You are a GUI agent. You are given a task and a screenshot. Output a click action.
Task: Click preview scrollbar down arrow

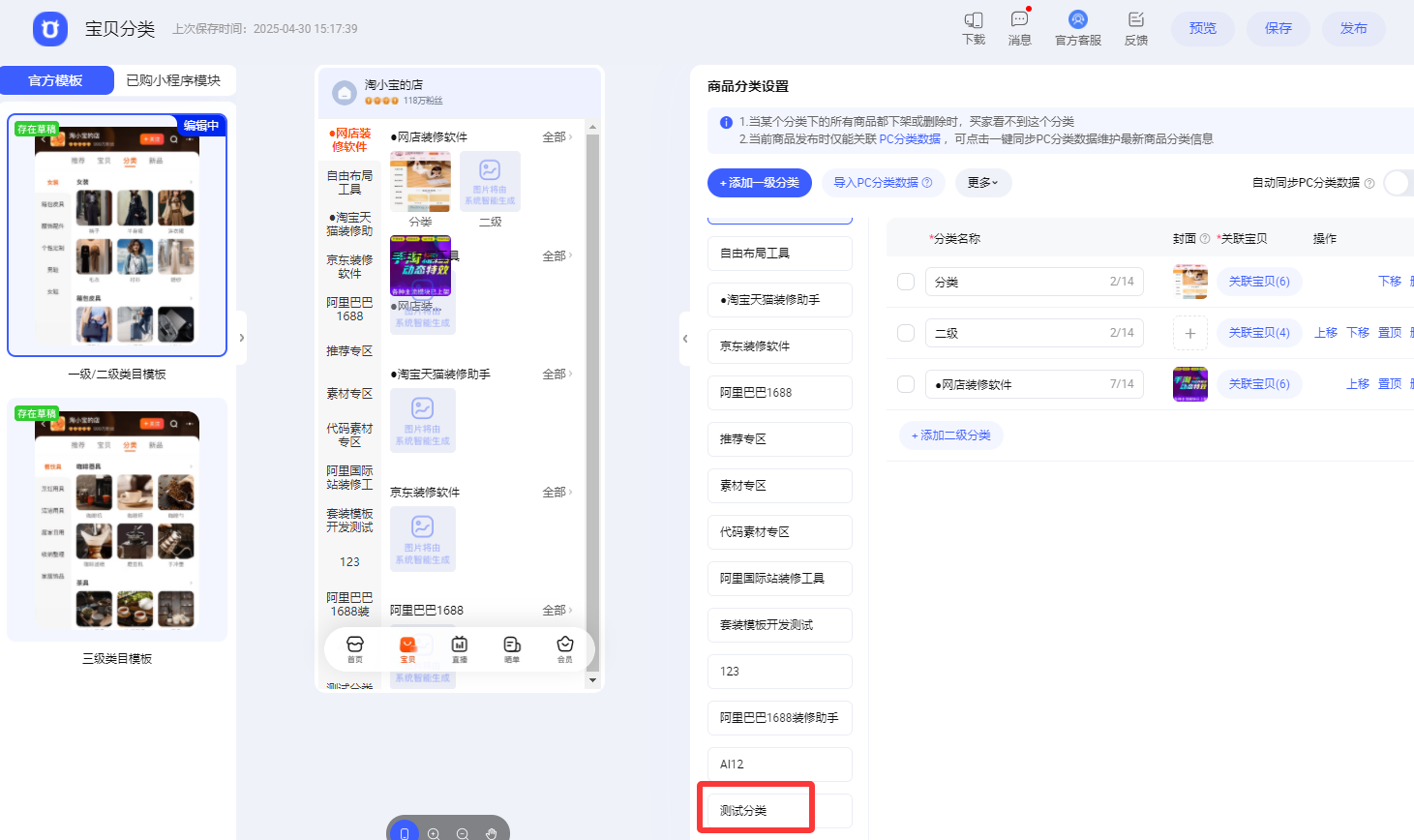[593, 680]
